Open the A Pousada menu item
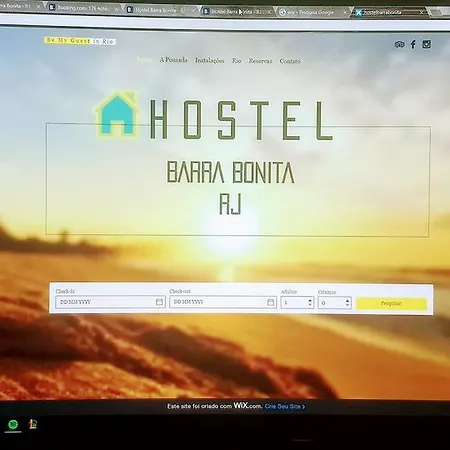This screenshot has height=450, width=450. click(x=173, y=60)
